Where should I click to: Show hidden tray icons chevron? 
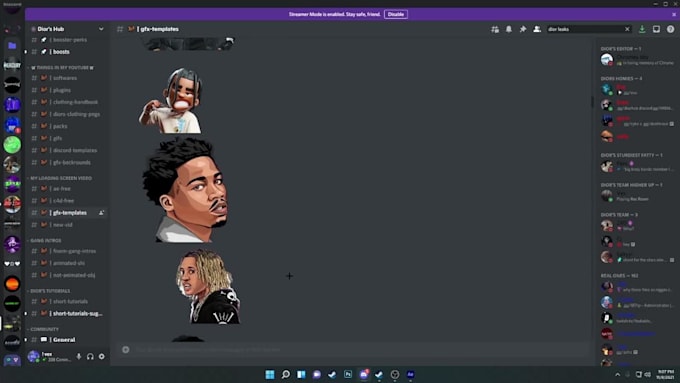click(x=618, y=374)
